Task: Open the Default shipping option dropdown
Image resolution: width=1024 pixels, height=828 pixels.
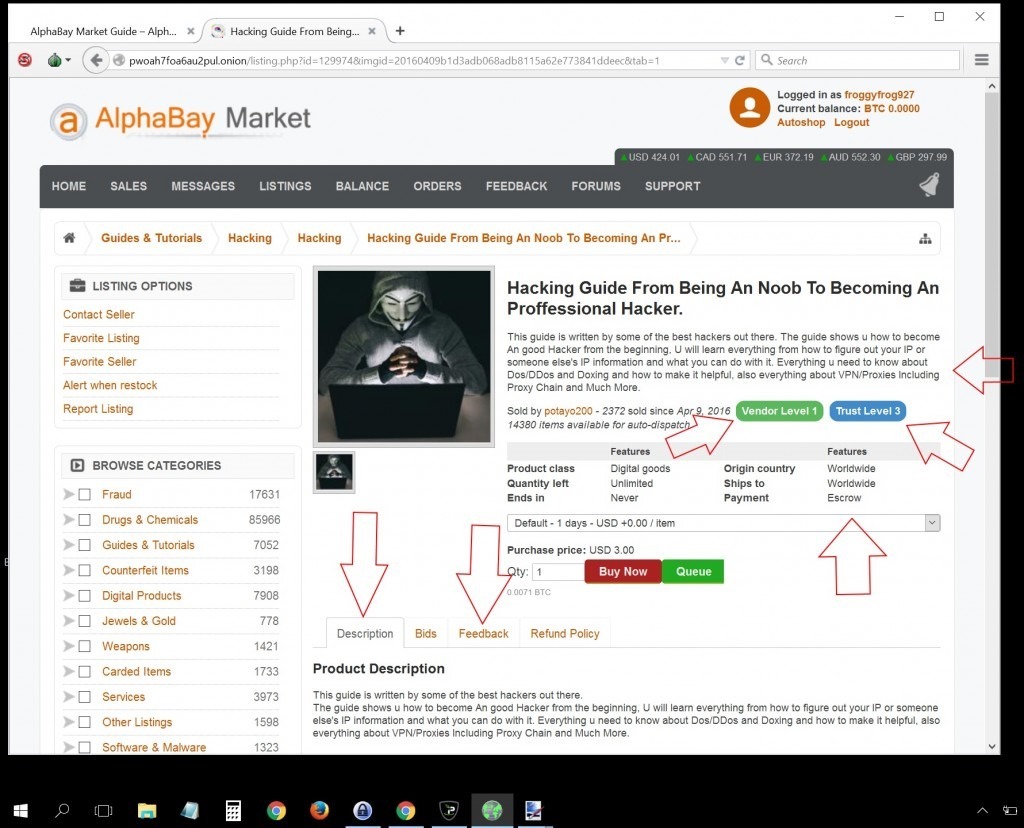Action: tap(724, 523)
